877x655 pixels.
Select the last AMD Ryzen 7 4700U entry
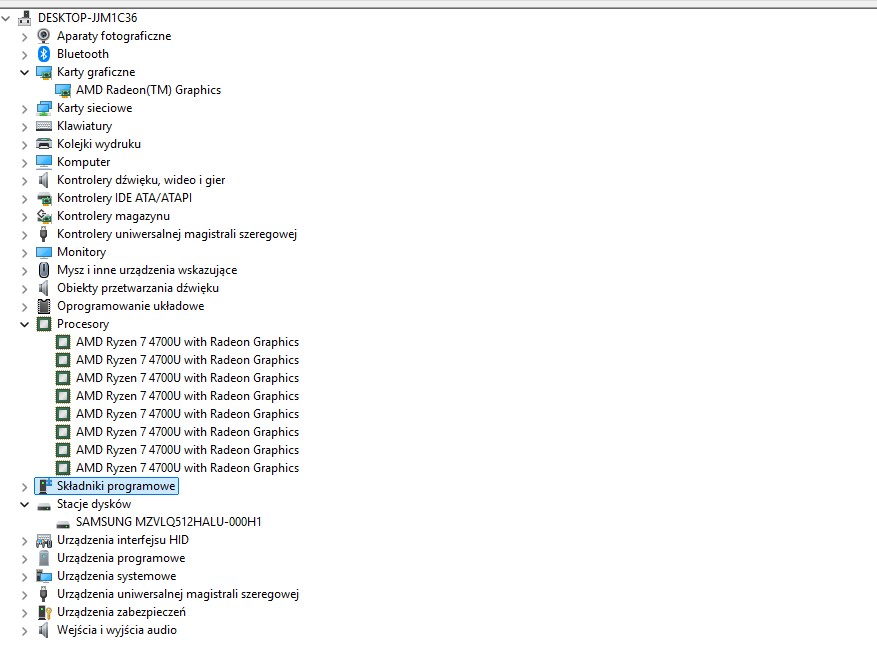point(187,468)
